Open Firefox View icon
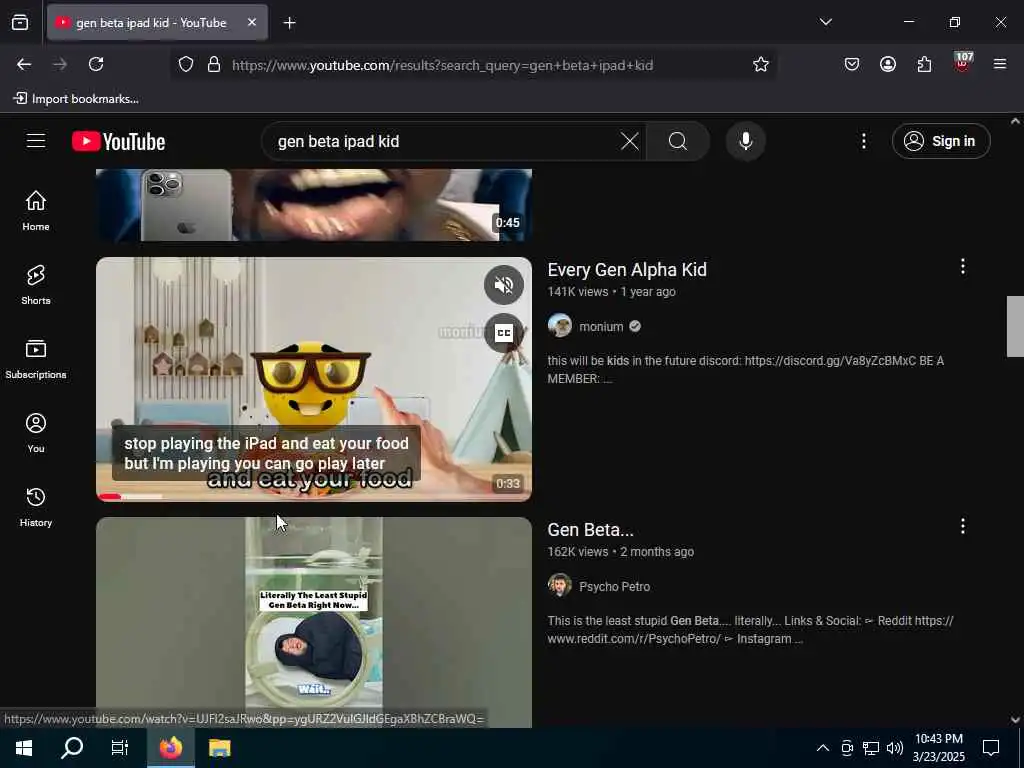This screenshot has width=1024, height=768. tap(20, 22)
